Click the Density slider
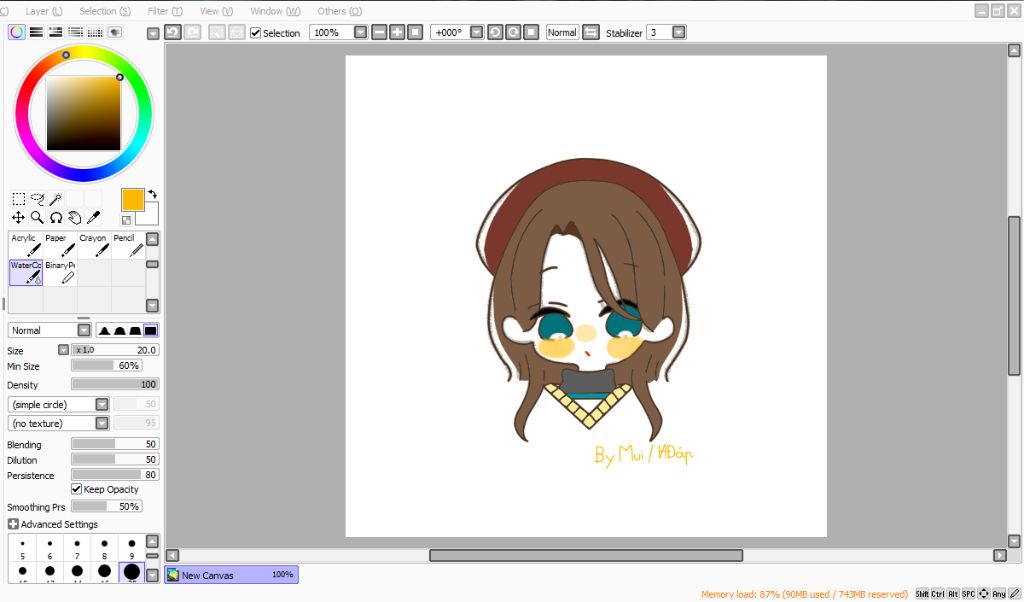Image resolution: width=1024 pixels, height=602 pixels. click(115, 385)
